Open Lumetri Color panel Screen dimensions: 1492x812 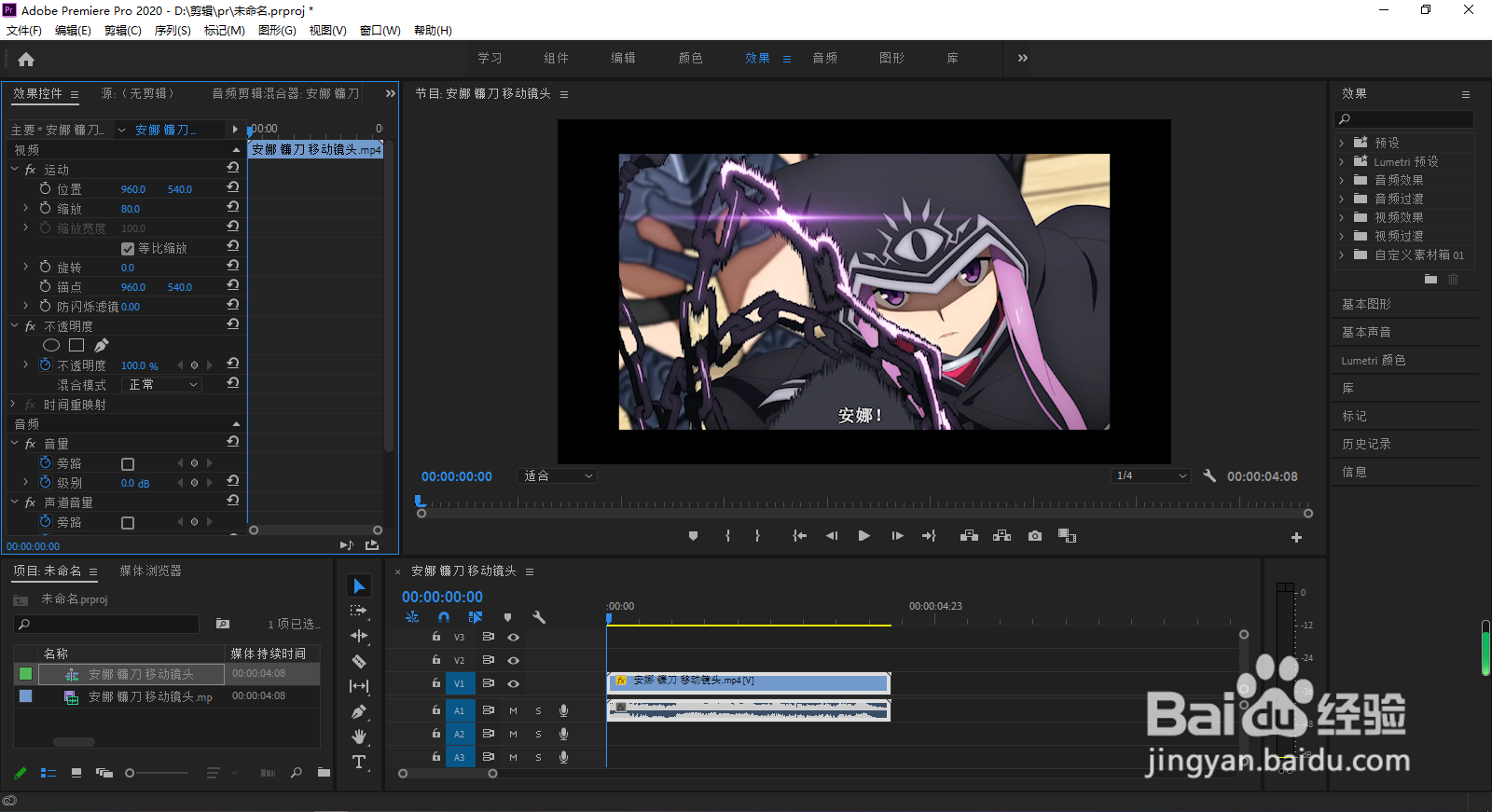pyautogui.click(x=1374, y=360)
